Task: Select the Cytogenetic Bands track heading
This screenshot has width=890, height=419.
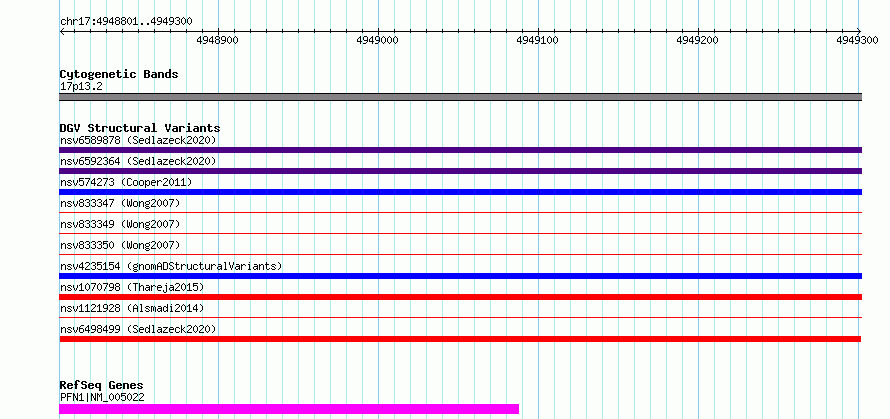Action: [119, 74]
